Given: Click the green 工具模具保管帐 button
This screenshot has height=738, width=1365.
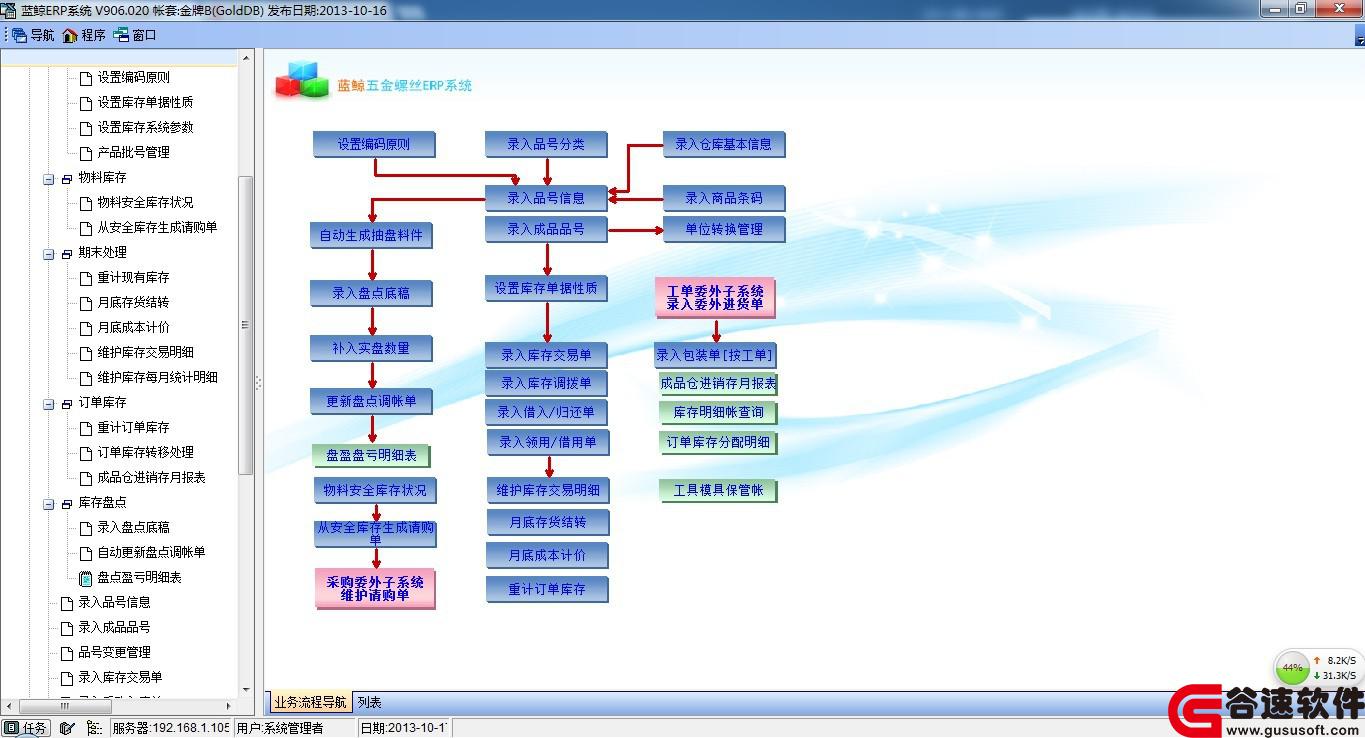Looking at the screenshot, I should coord(718,490).
